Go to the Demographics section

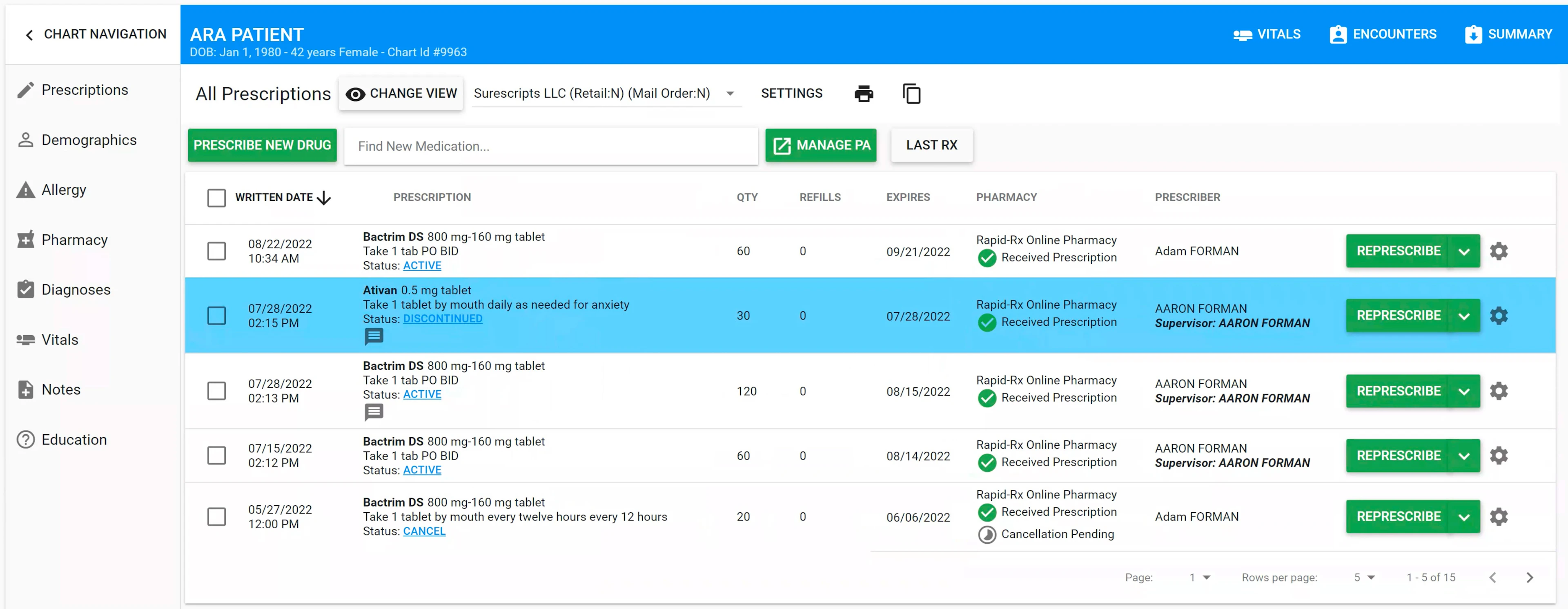[x=25, y=139]
